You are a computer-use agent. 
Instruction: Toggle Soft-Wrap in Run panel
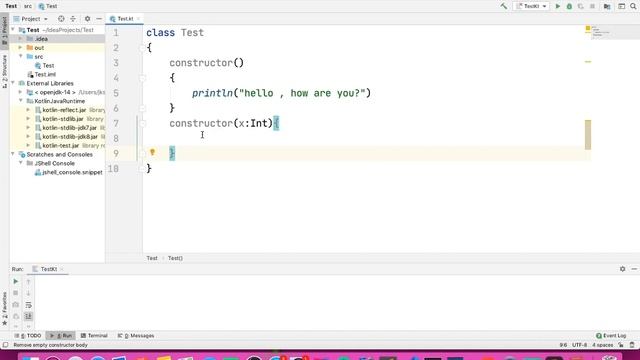pos(28,305)
